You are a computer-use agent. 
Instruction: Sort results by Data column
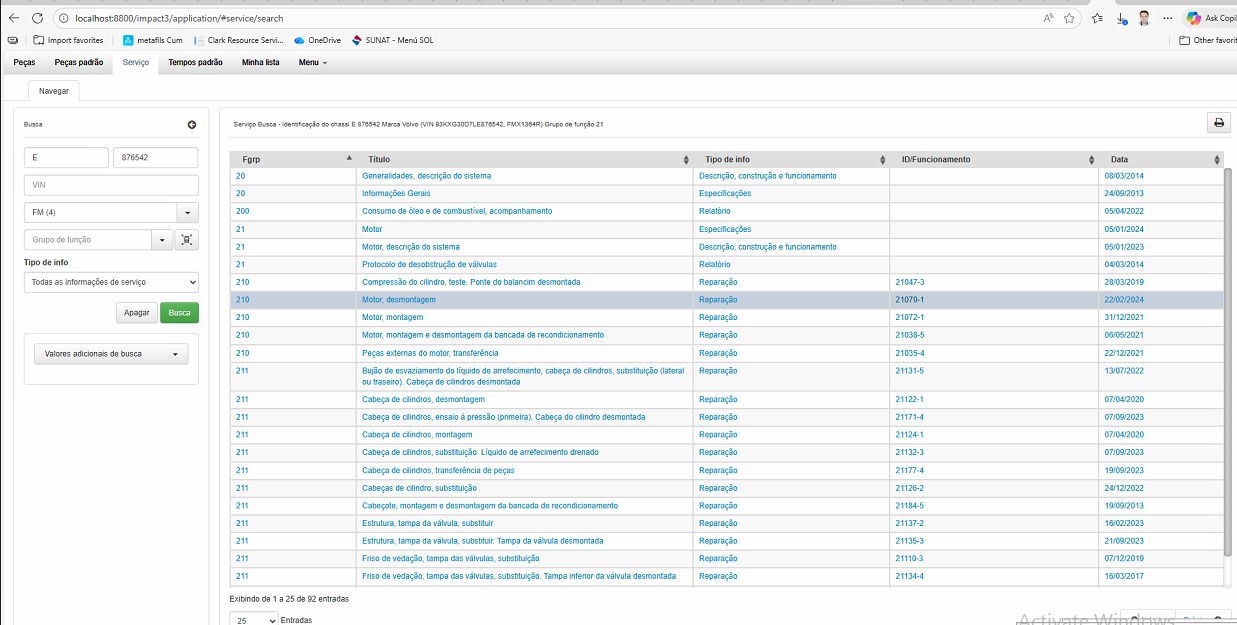coord(1216,160)
